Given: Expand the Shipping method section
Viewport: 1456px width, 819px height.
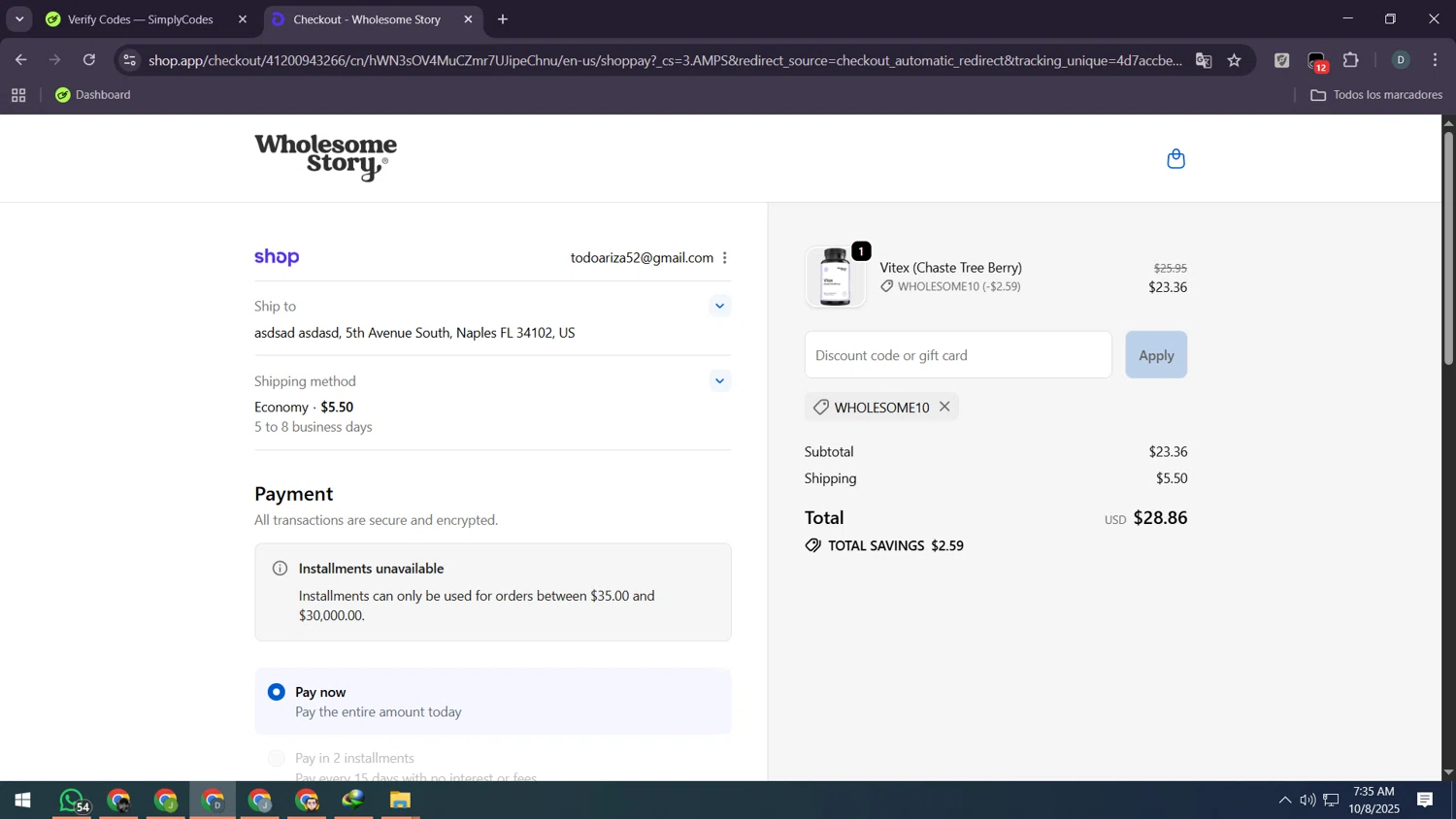Looking at the screenshot, I should click(719, 380).
